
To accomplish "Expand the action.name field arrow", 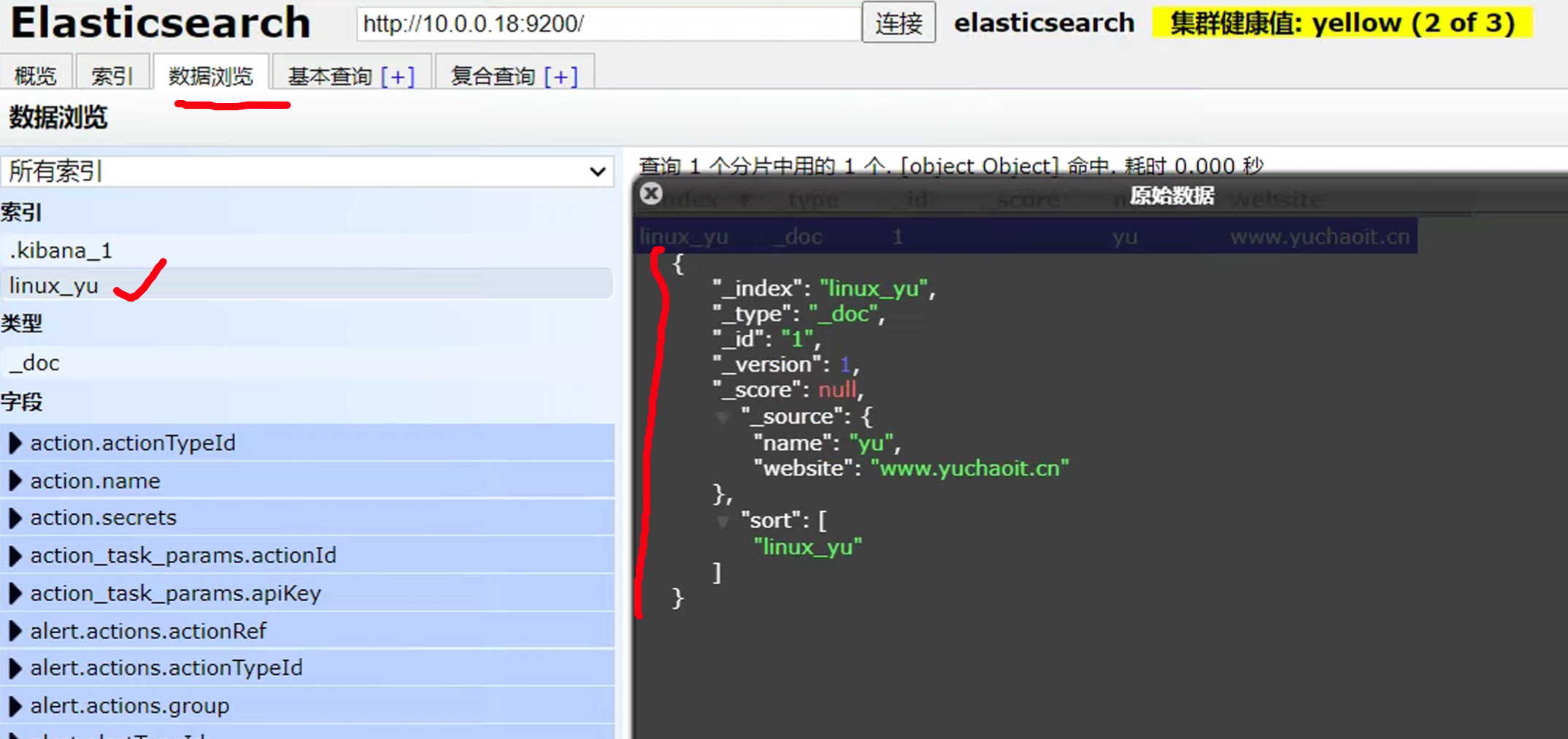I will point(15,481).
